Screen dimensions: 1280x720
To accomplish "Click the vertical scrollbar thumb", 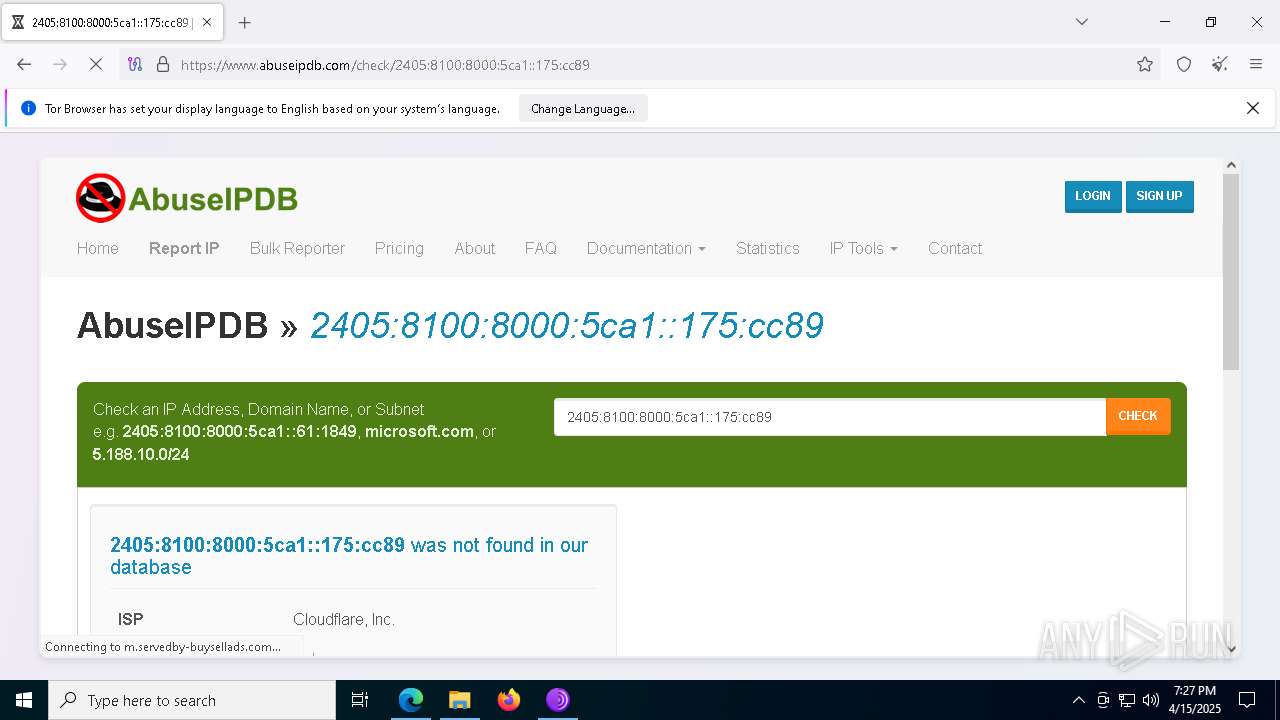I will (1231, 271).
